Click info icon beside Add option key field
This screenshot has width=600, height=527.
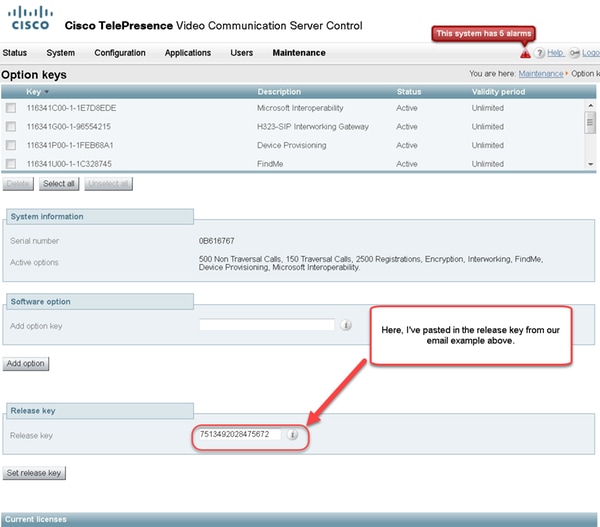(346, 325)
